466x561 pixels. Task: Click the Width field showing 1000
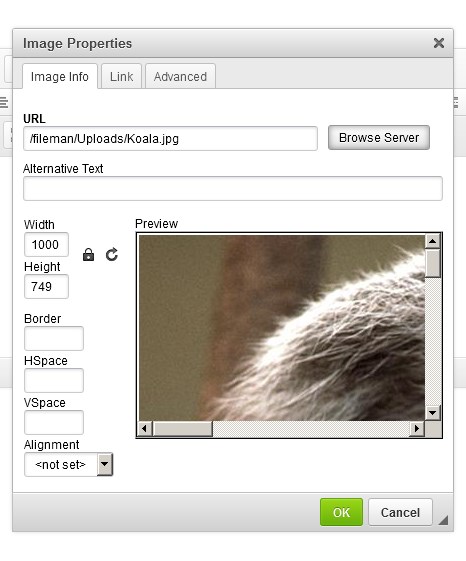pyautogui.click(x=46, y=244)
